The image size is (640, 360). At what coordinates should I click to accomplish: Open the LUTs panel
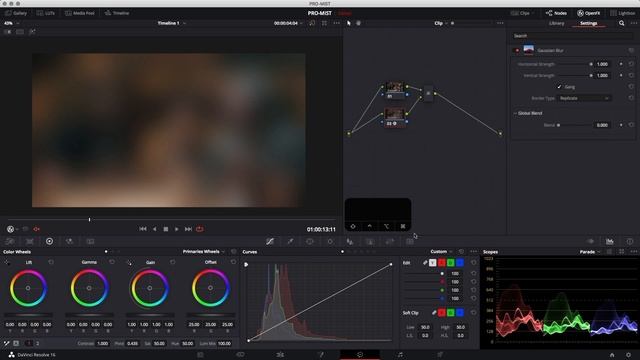(46, 13)
